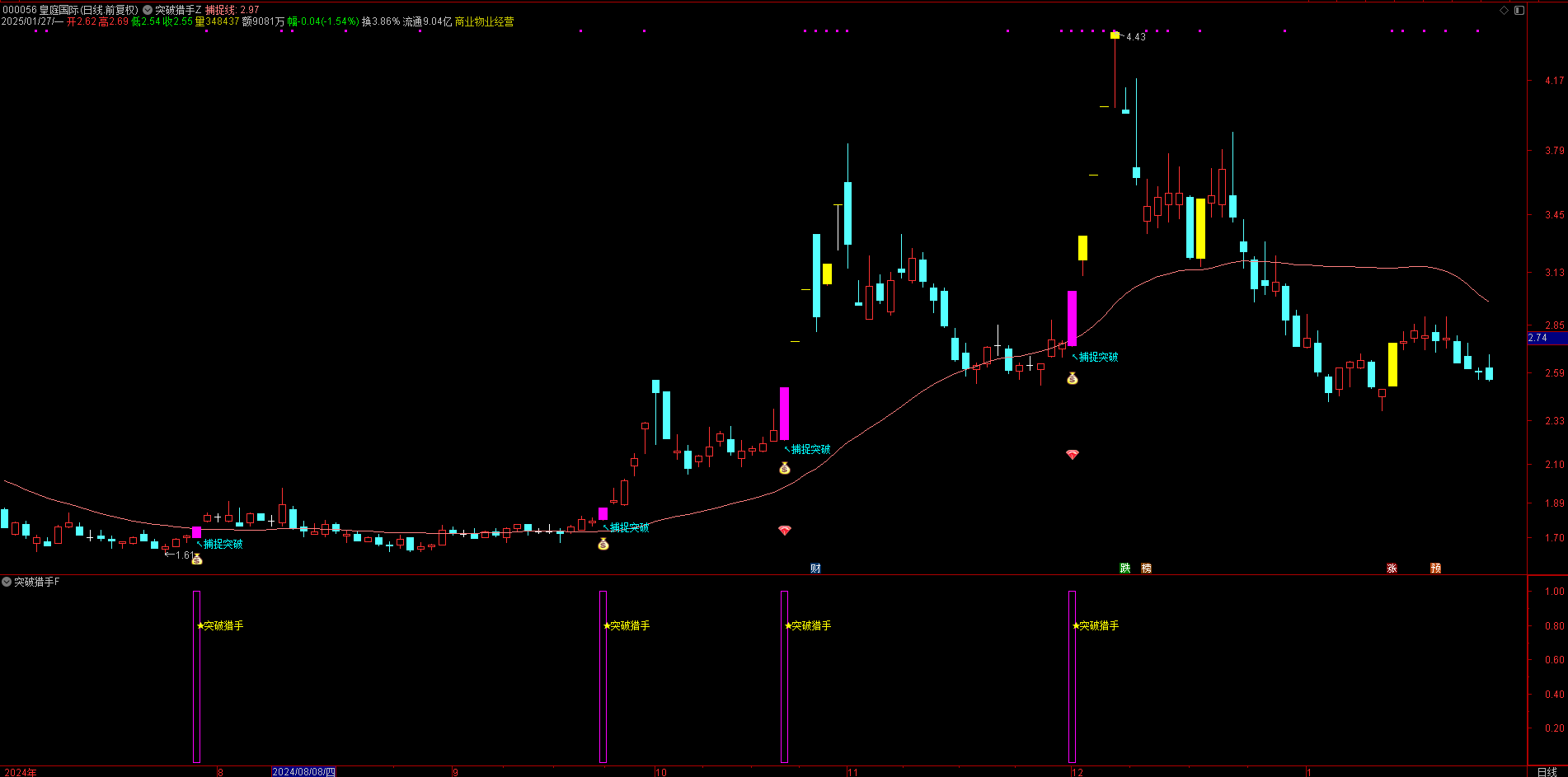Click the 4.17 price axis label
The height and width of the screenshot is (777, 1568).
point(1555,81)
